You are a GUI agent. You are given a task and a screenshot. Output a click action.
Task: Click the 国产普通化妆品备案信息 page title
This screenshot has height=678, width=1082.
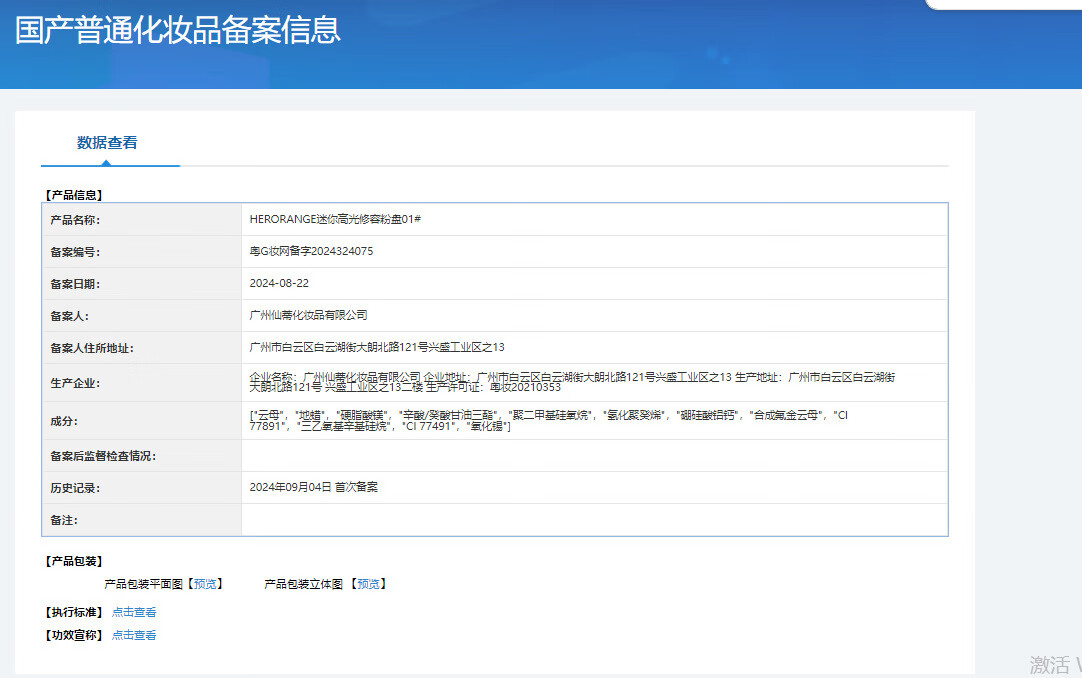(x=178, y=30)
